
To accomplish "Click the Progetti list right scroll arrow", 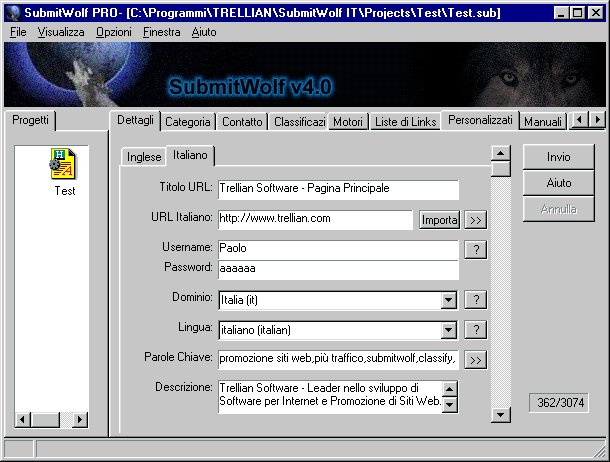I will click(80, 420).
